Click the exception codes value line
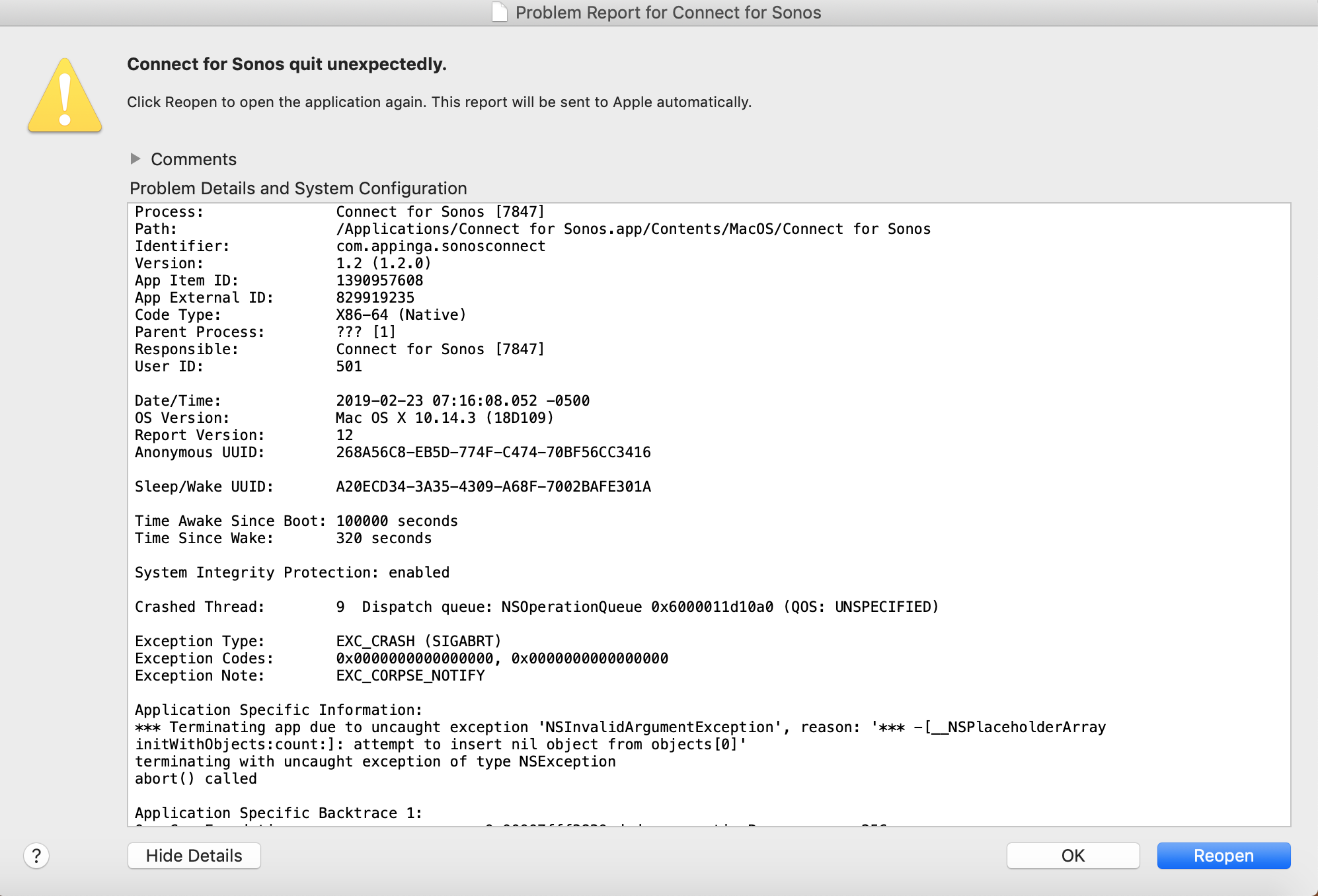The image size is (1318, 896). tap(502, 658)
